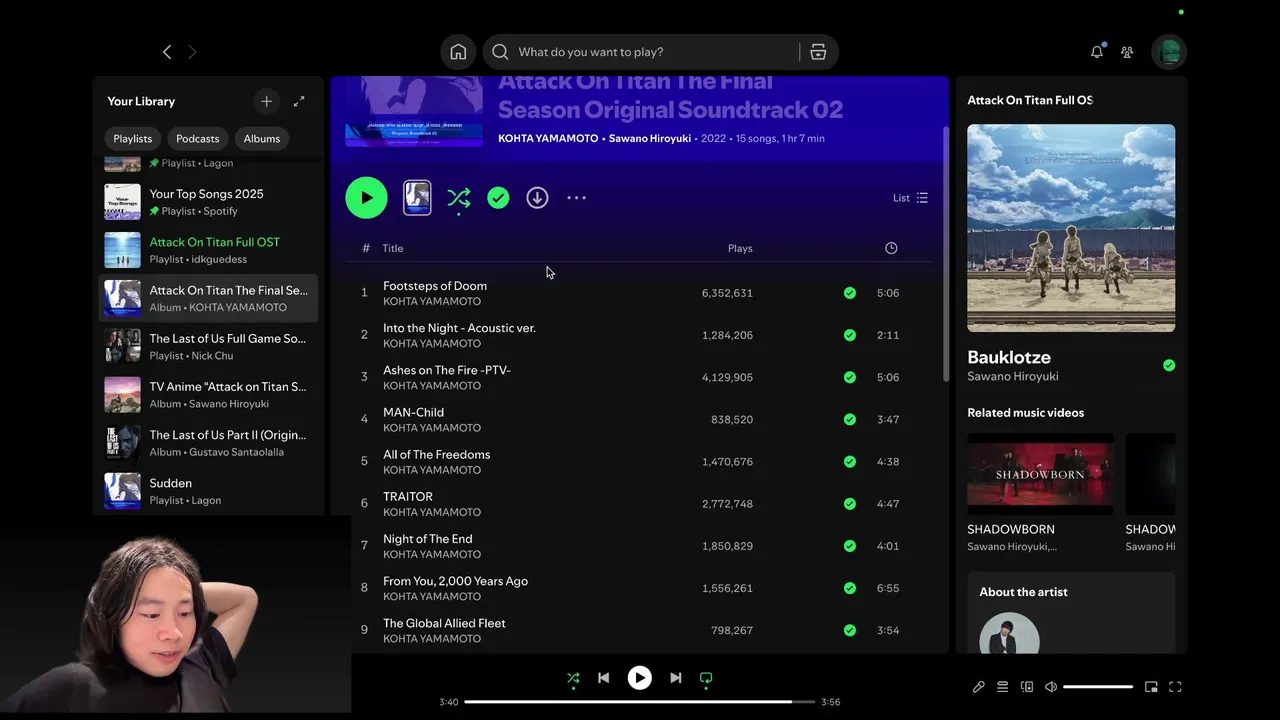The image size is (1280, 720).
Task: Toggle saved checkmark beside Bauklotze
Action: tap(1168, 365)
